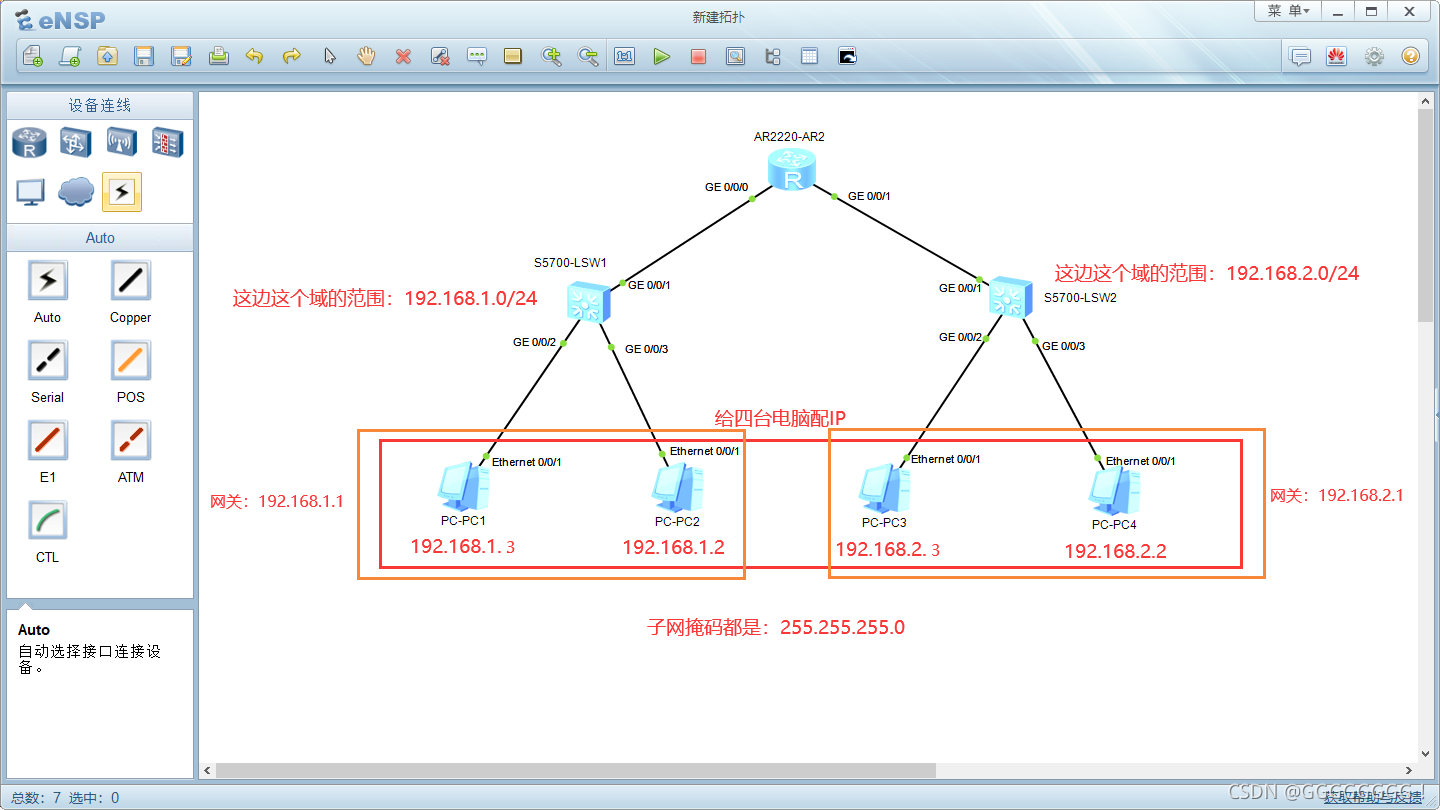Select the PC terminal device category
1440x810 pixels.
(29, 192)
